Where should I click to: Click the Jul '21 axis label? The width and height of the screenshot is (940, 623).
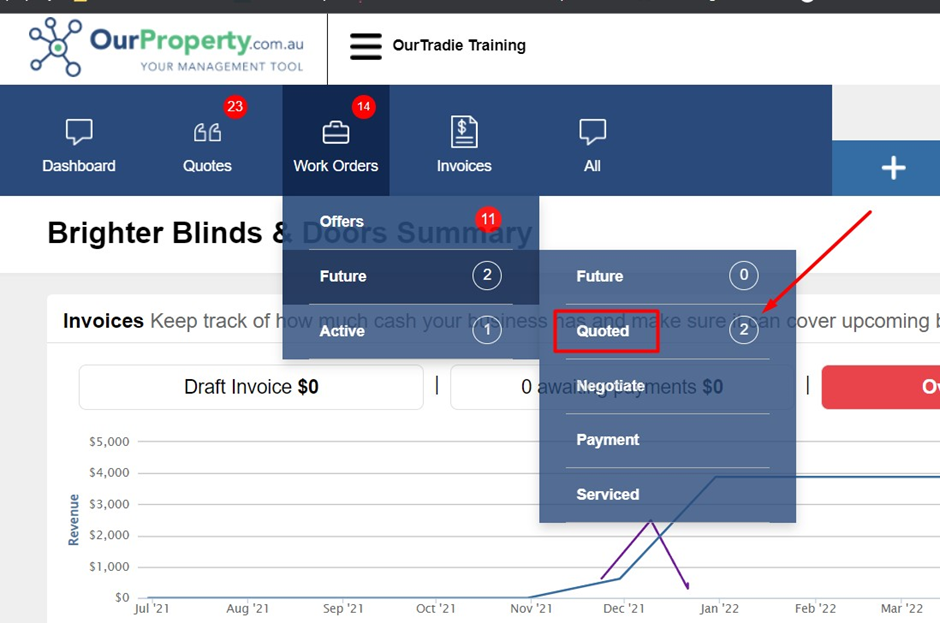tap(152, 609)
